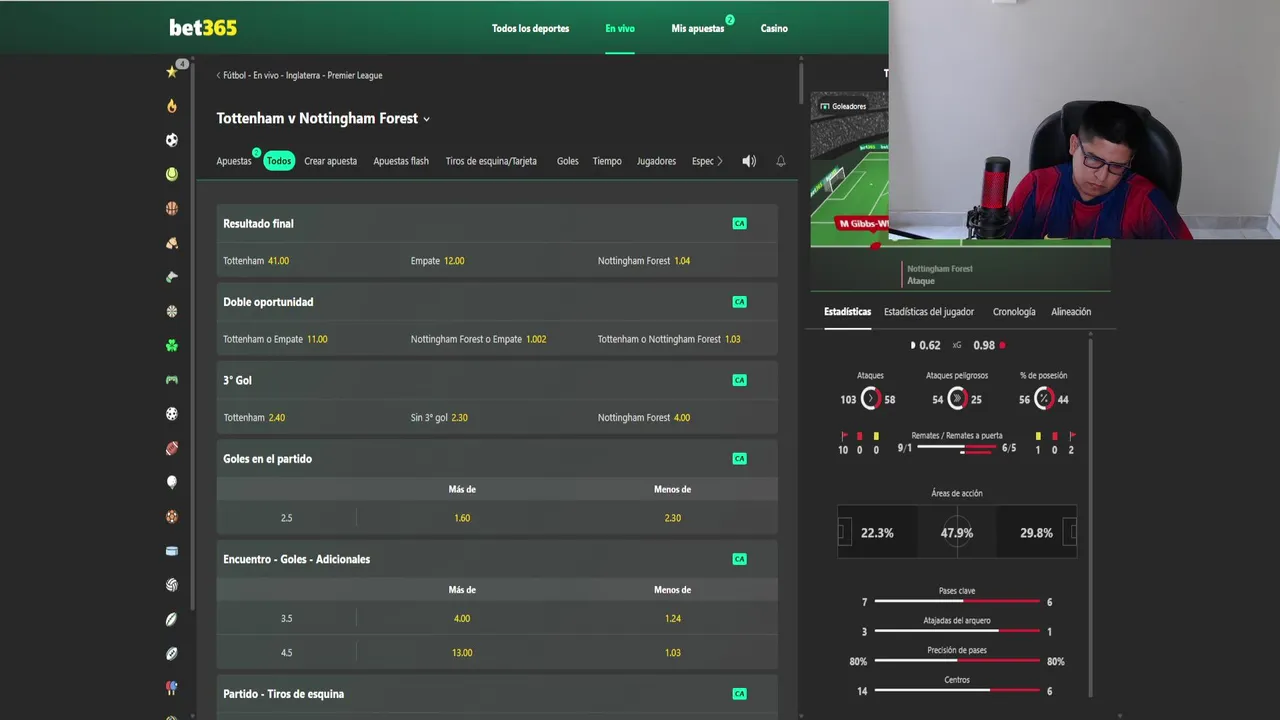
Task: Click cash-out badge on 3° Gol market
Action: tap(739, 380)
